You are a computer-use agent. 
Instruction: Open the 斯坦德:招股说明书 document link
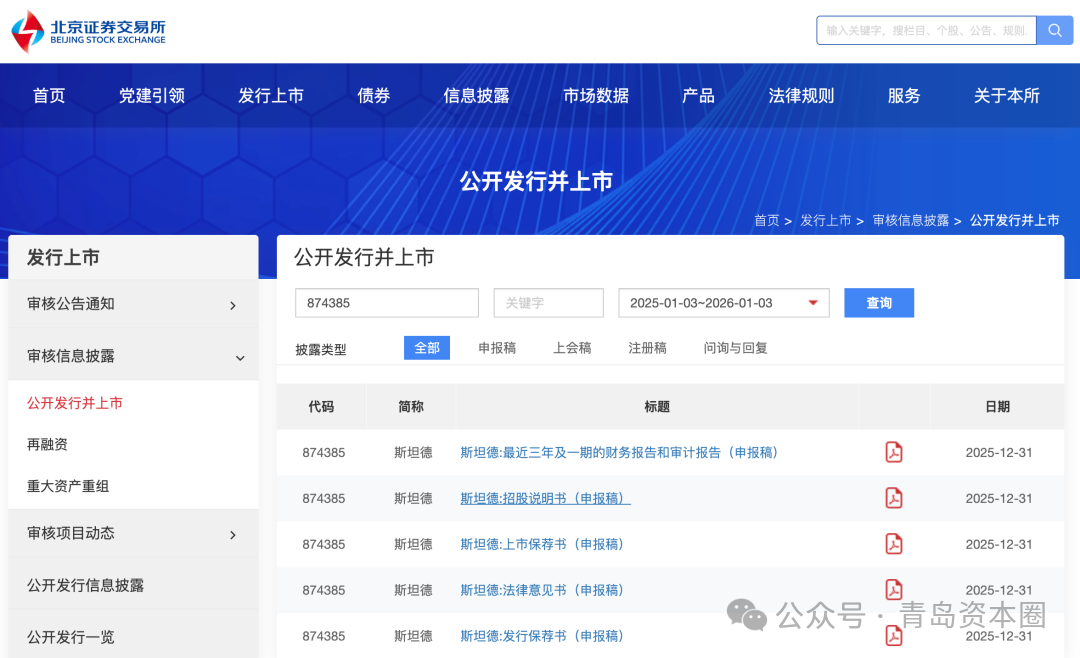(545, 498)
